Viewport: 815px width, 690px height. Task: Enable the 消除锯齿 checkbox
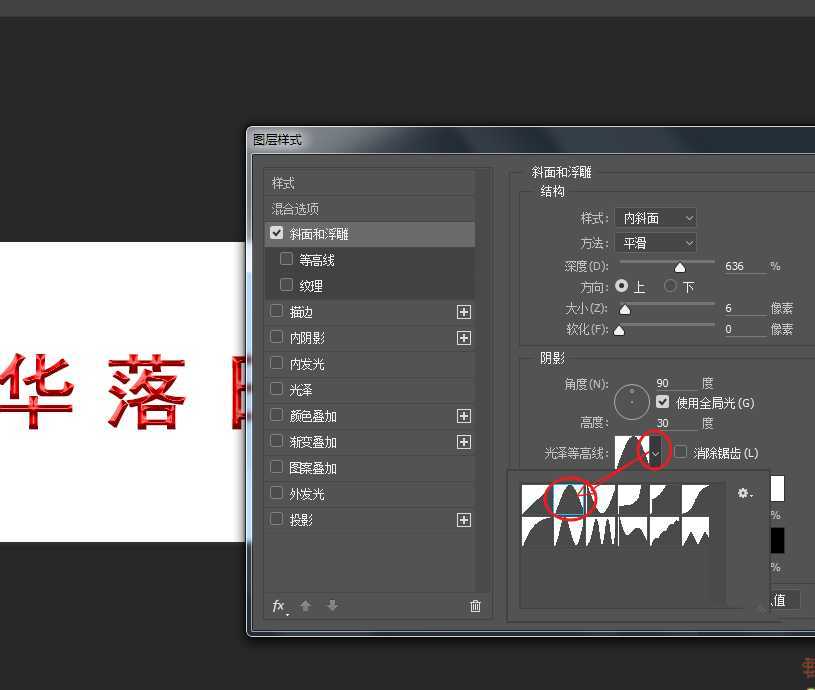681,453
